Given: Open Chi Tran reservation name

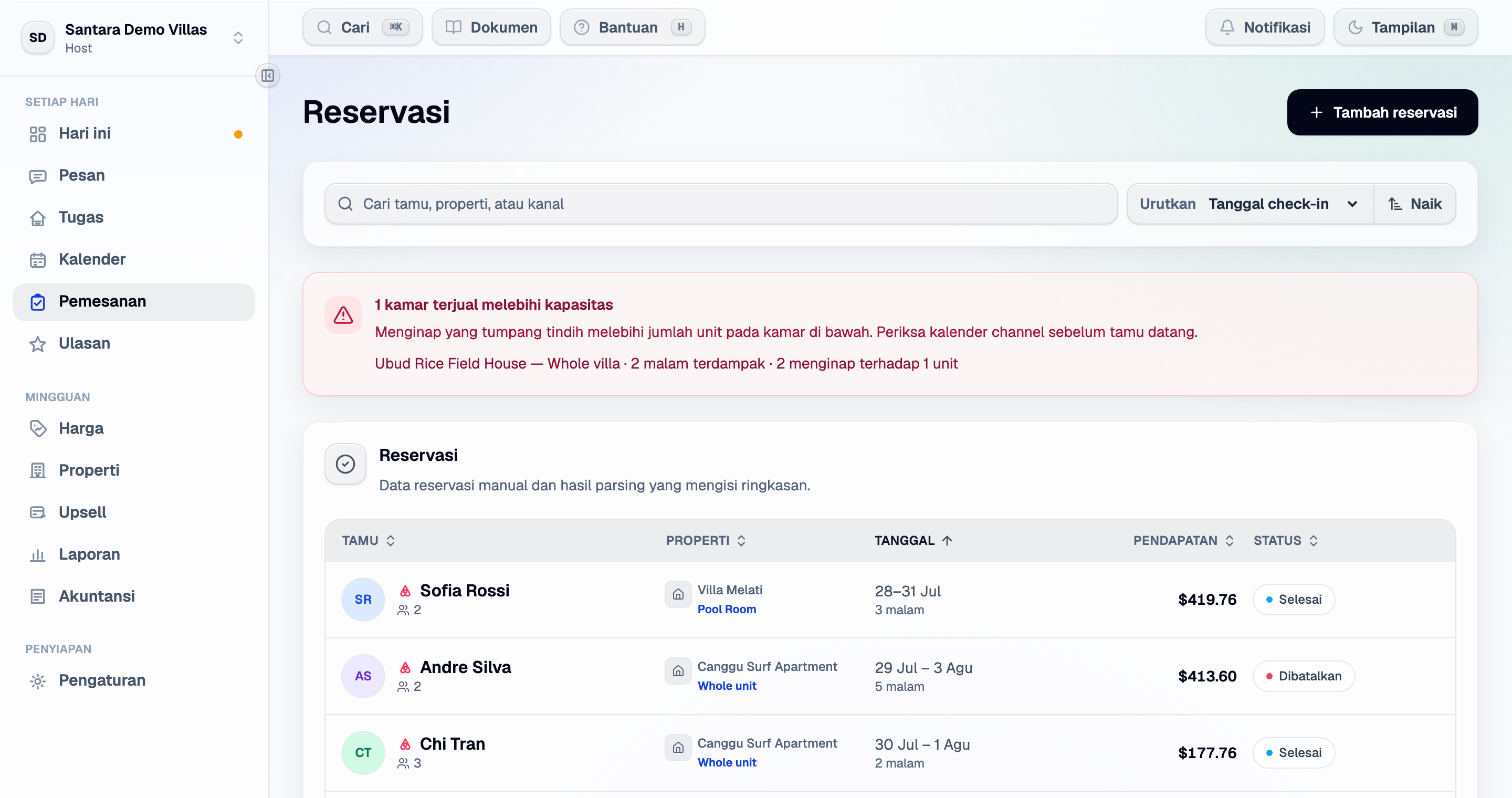Looking at the screenshot, I should (452, 744).
